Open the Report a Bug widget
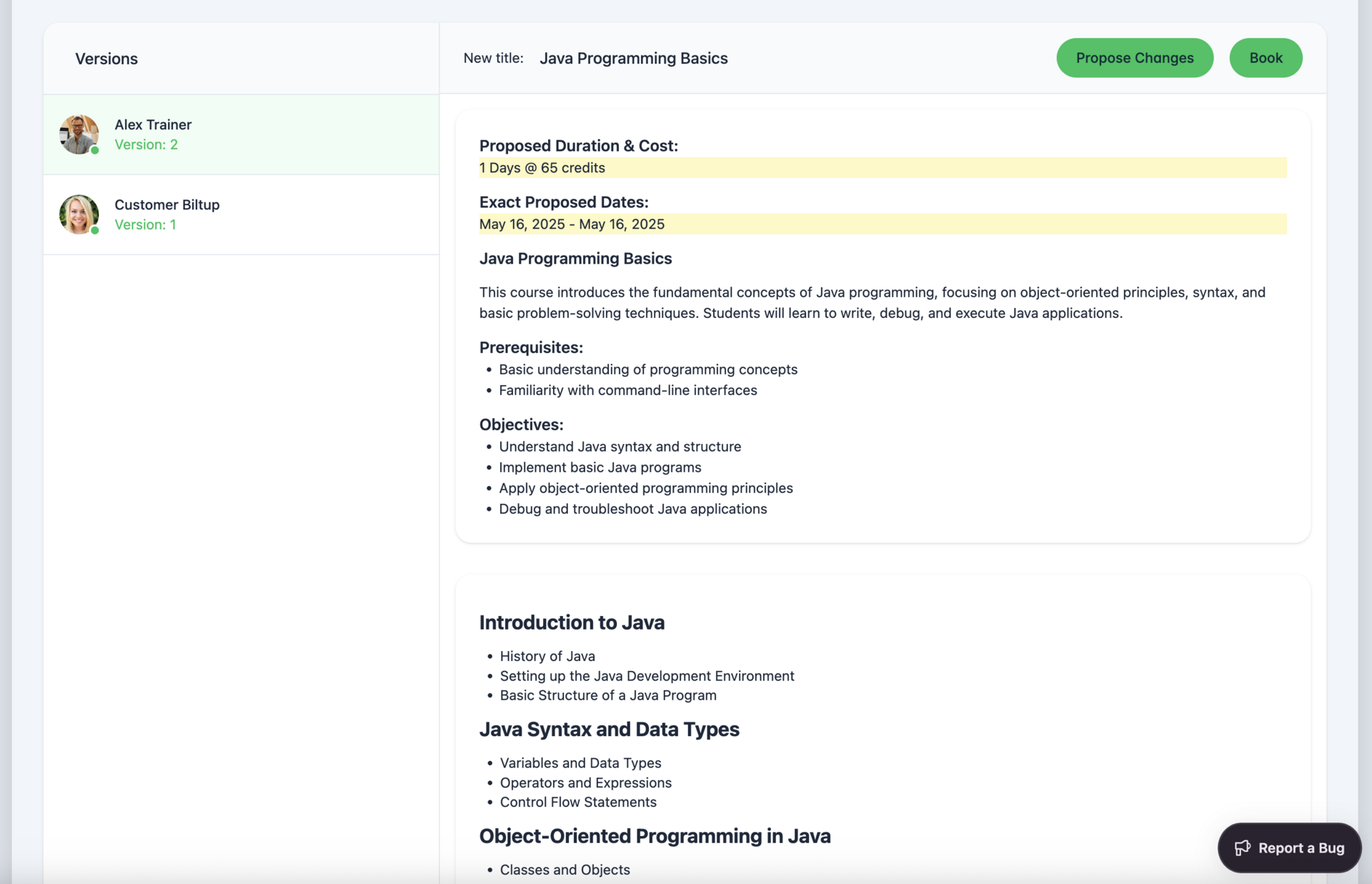This screenshot has height=884, width=1372. 1289,848
